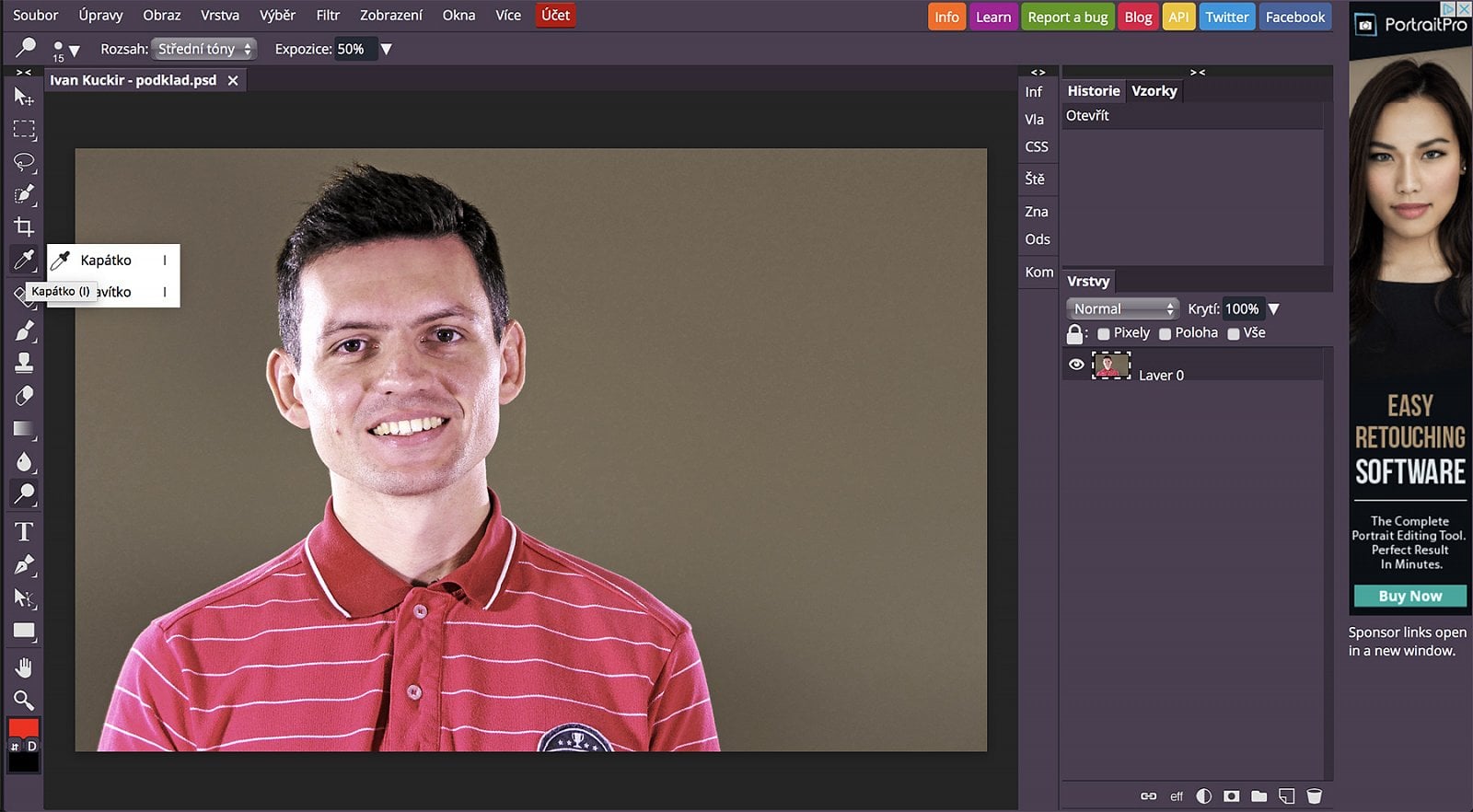The height and width of the screenshot is (812, 1473).
Task: Toggle the Pixely lock checkbox
Action: point(1104,334)
